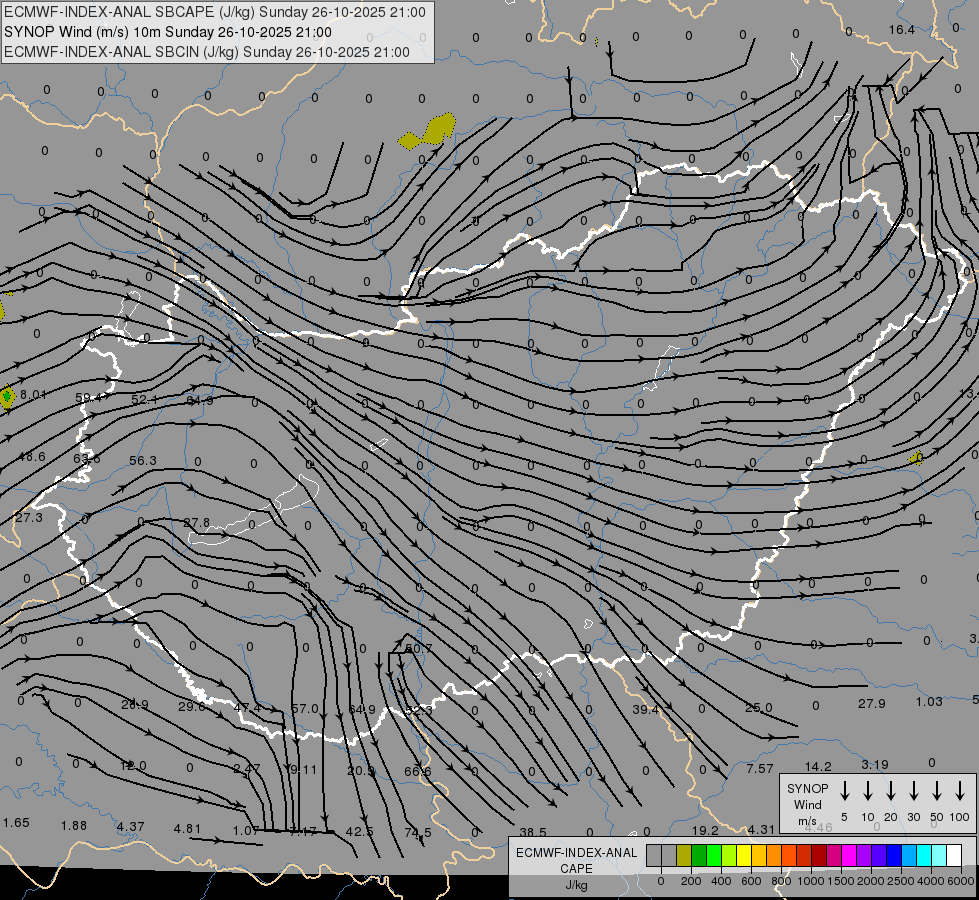Pick the cyan CAPE legend swatch
The height and width of the screenshot is (900, 979).
923,856
